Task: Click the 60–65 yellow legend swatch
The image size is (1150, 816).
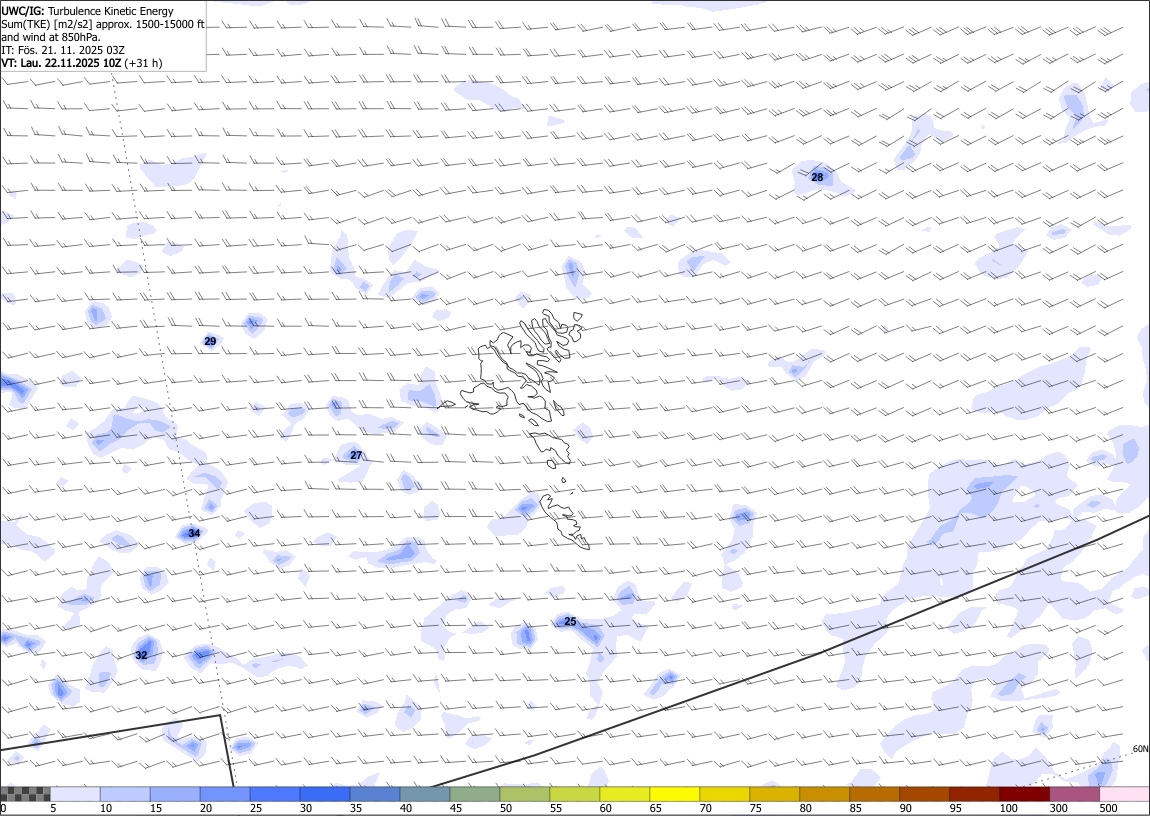Action: pos(624,794)
